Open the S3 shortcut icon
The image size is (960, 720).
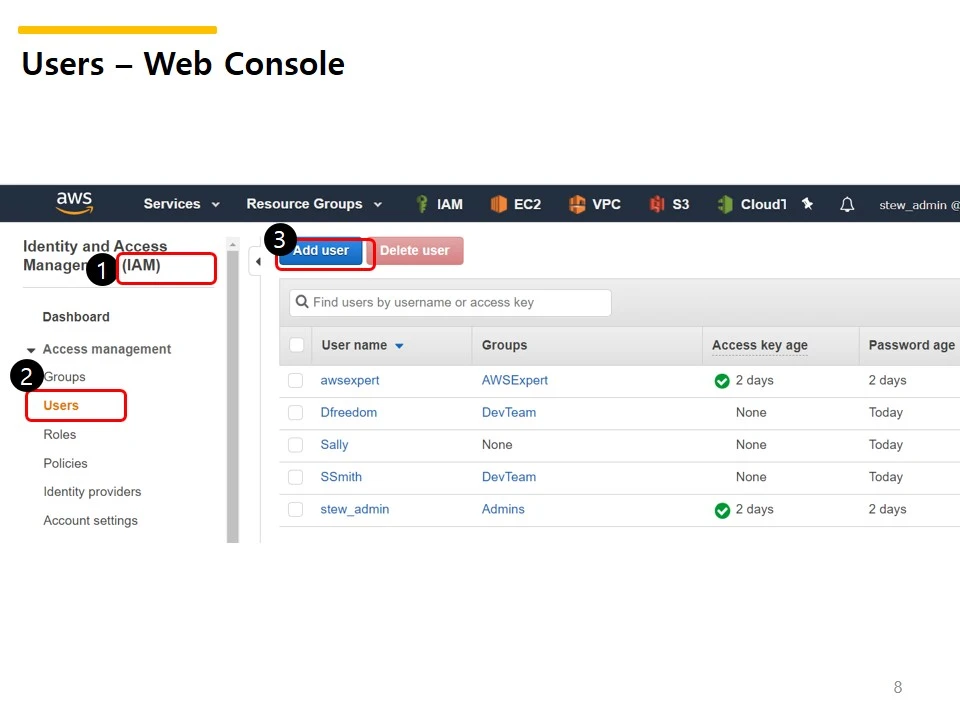coord(657,204)
